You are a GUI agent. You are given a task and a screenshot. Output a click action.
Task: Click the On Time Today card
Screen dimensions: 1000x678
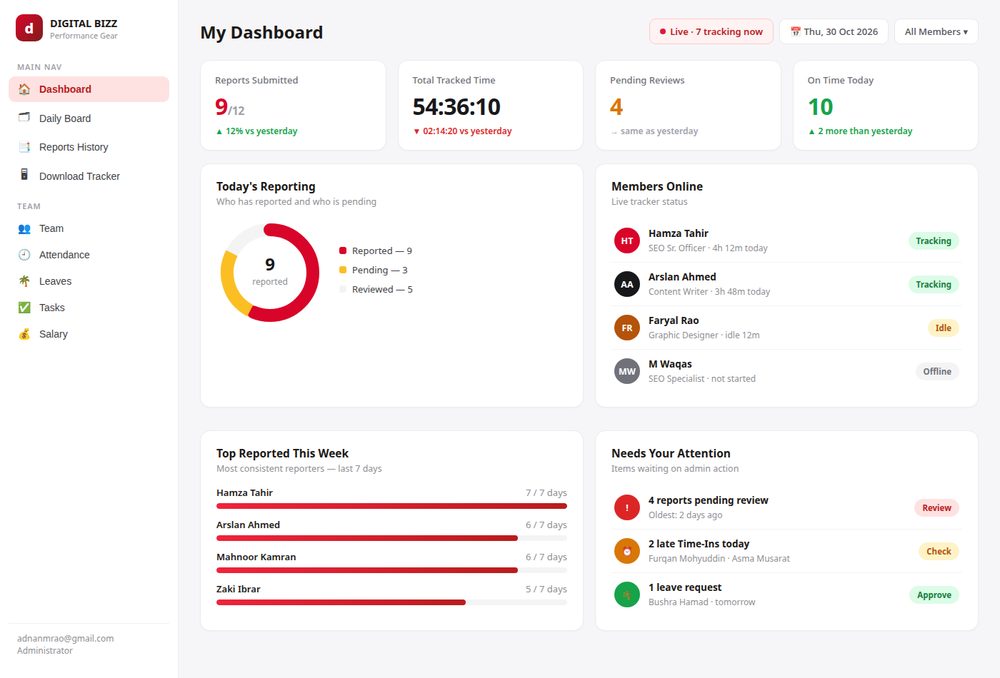point(885,105)
